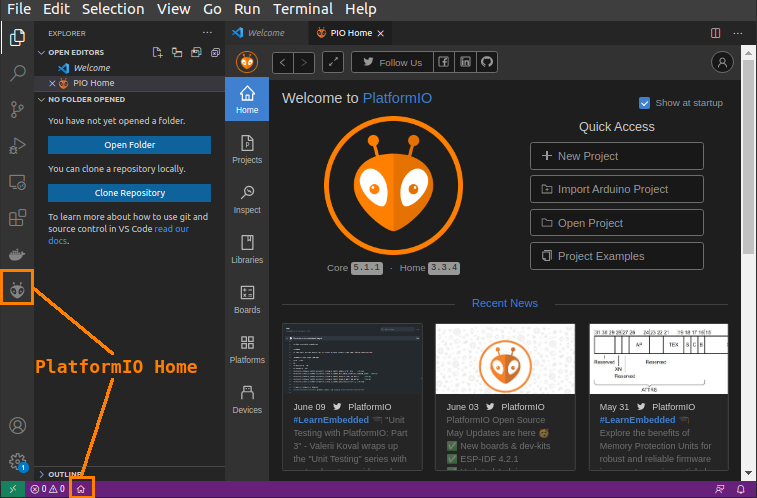
Task: Open the Search view in activity bar
Action: 17,73
